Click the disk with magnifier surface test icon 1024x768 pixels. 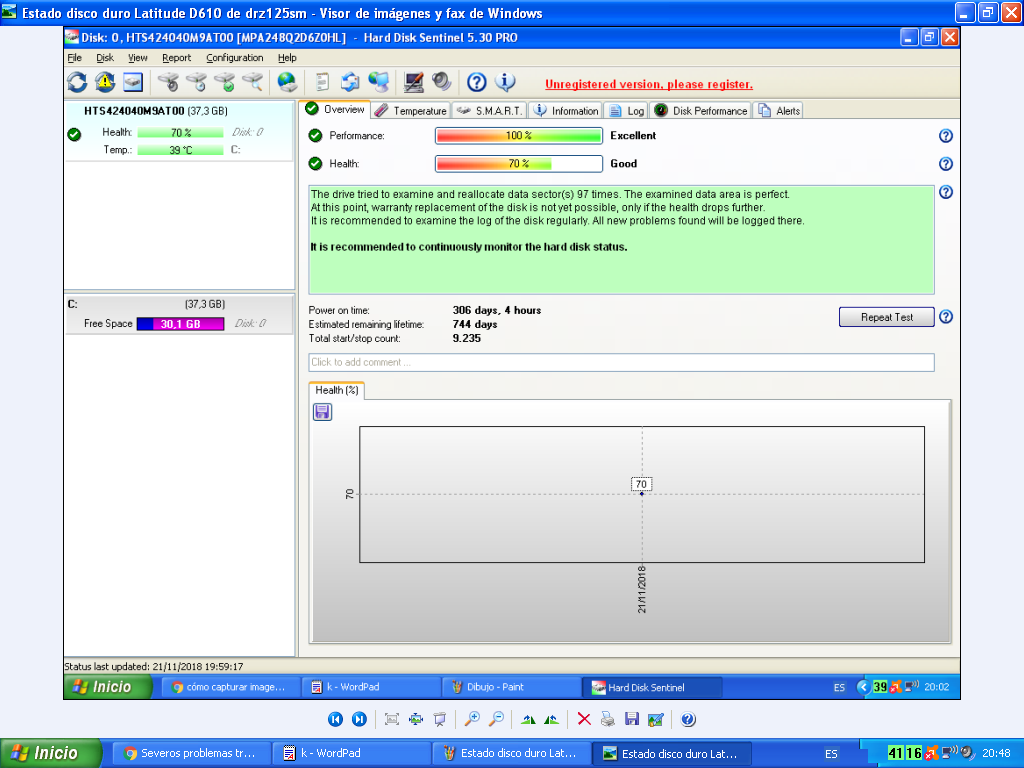253,82
